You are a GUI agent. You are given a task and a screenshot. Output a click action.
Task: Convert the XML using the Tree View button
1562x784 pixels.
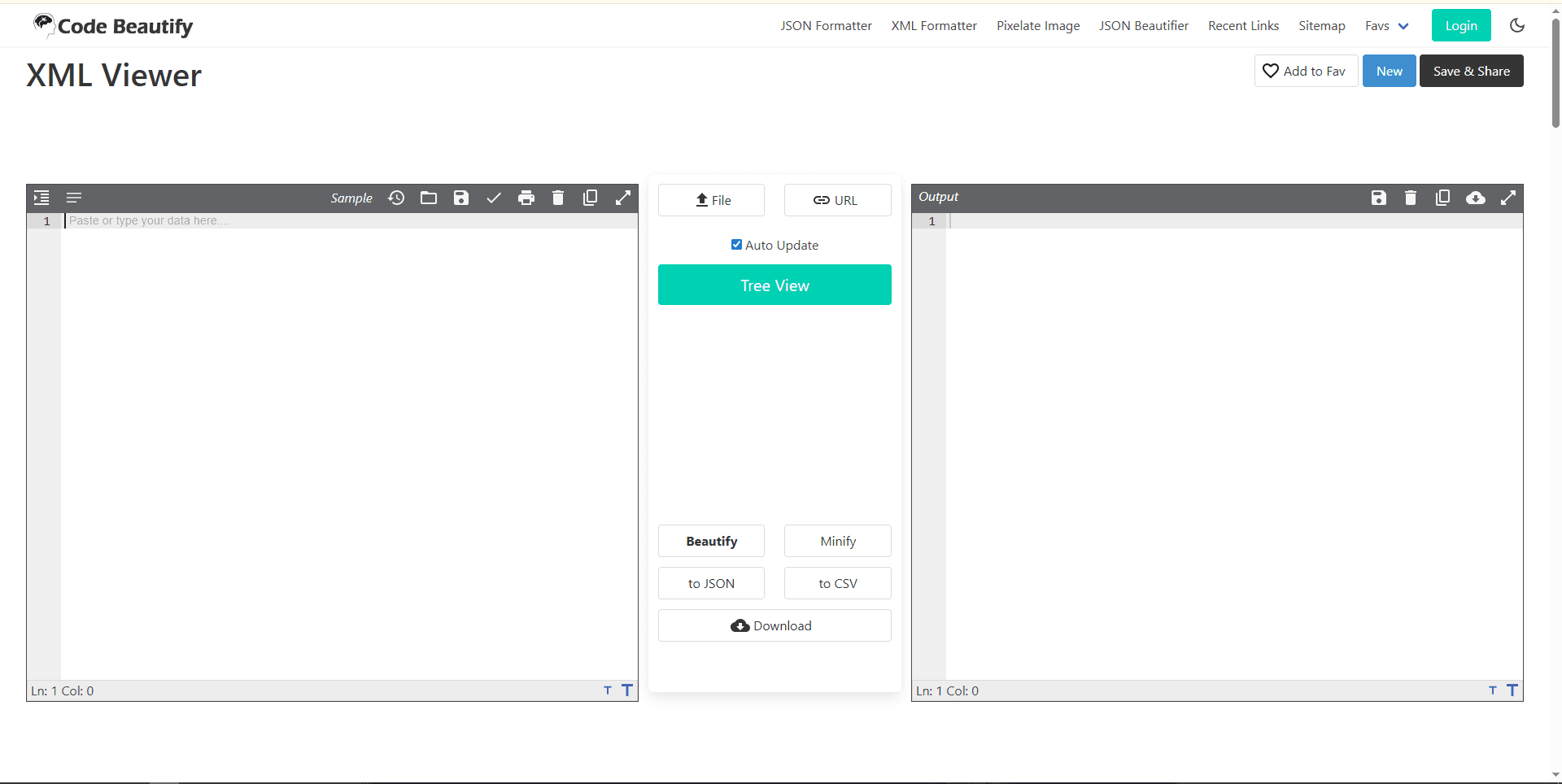pyautogui.click(x=774, y=285)
